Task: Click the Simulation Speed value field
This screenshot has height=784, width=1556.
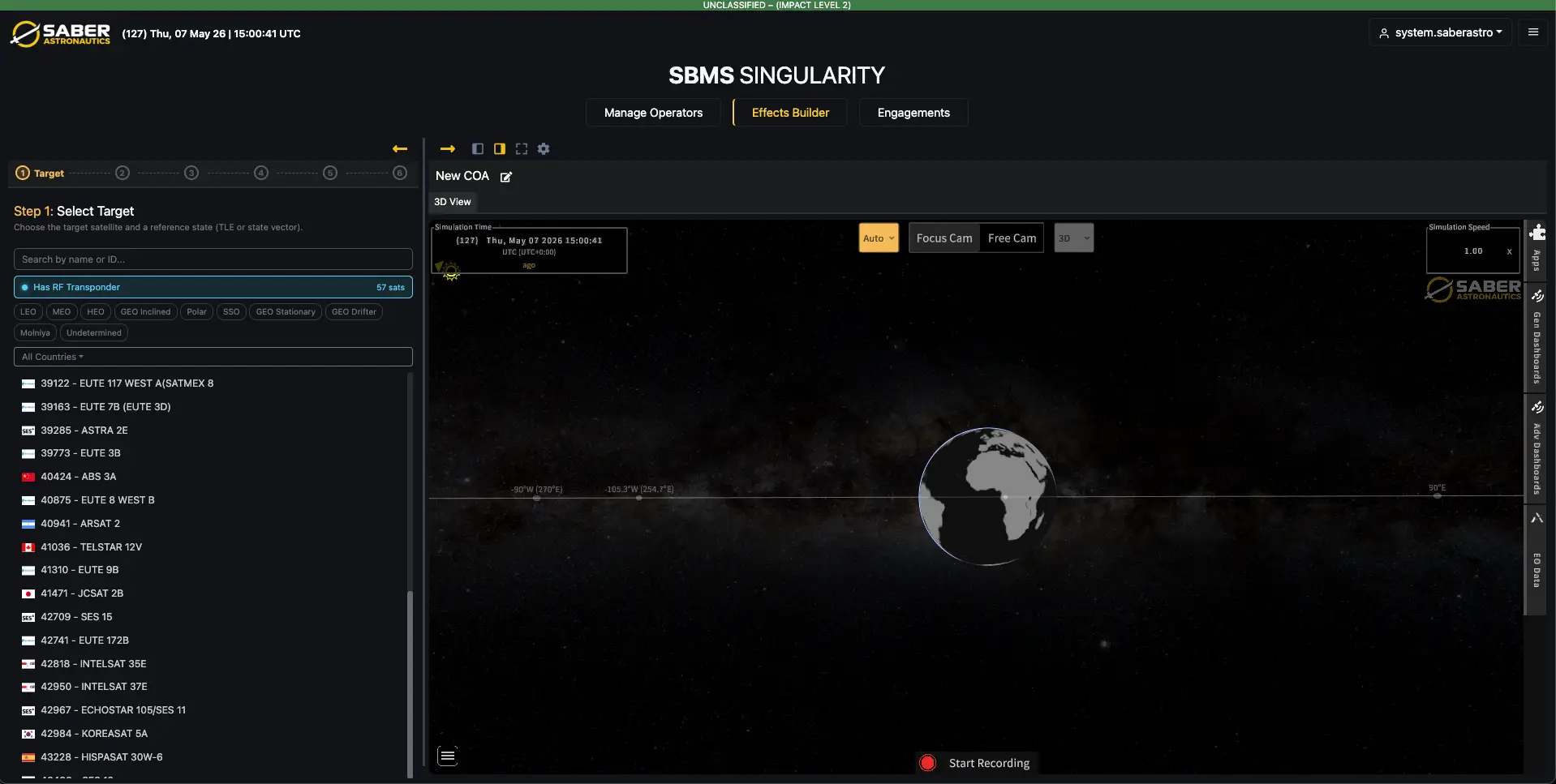Action: pyautogui.click(x=1472, y=251)
